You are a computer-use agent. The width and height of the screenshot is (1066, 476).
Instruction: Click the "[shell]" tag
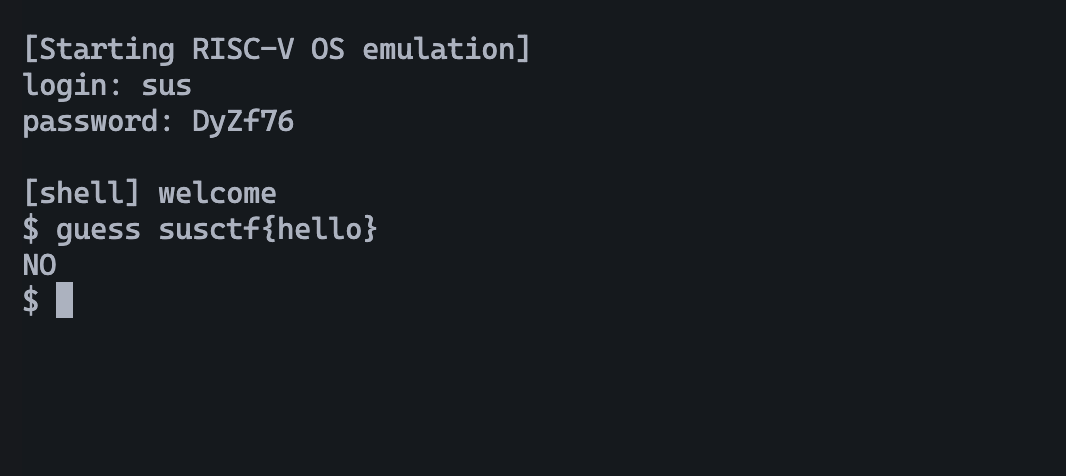[x=81, y=193]
